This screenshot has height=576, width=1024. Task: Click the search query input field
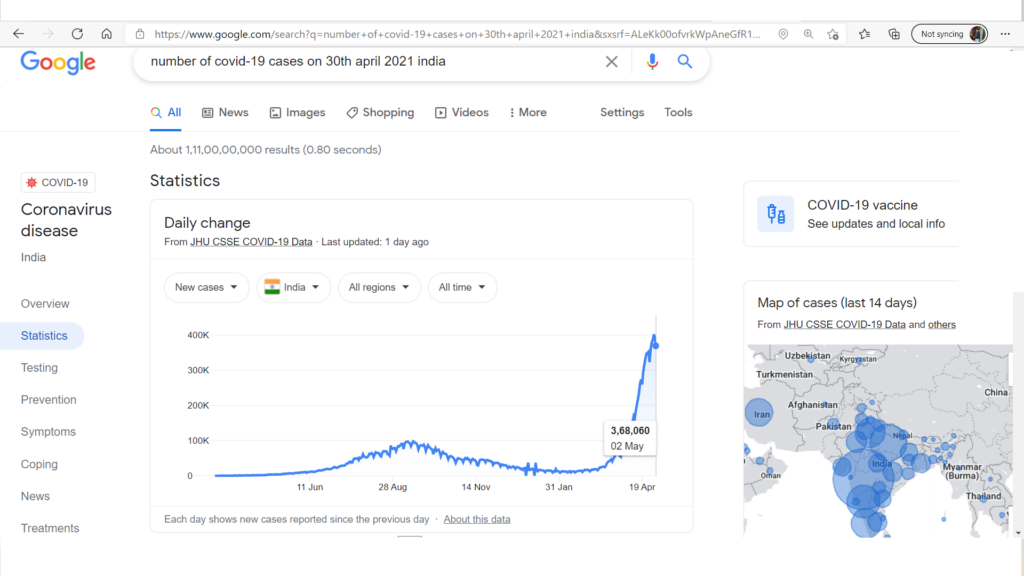coord(372,61)
